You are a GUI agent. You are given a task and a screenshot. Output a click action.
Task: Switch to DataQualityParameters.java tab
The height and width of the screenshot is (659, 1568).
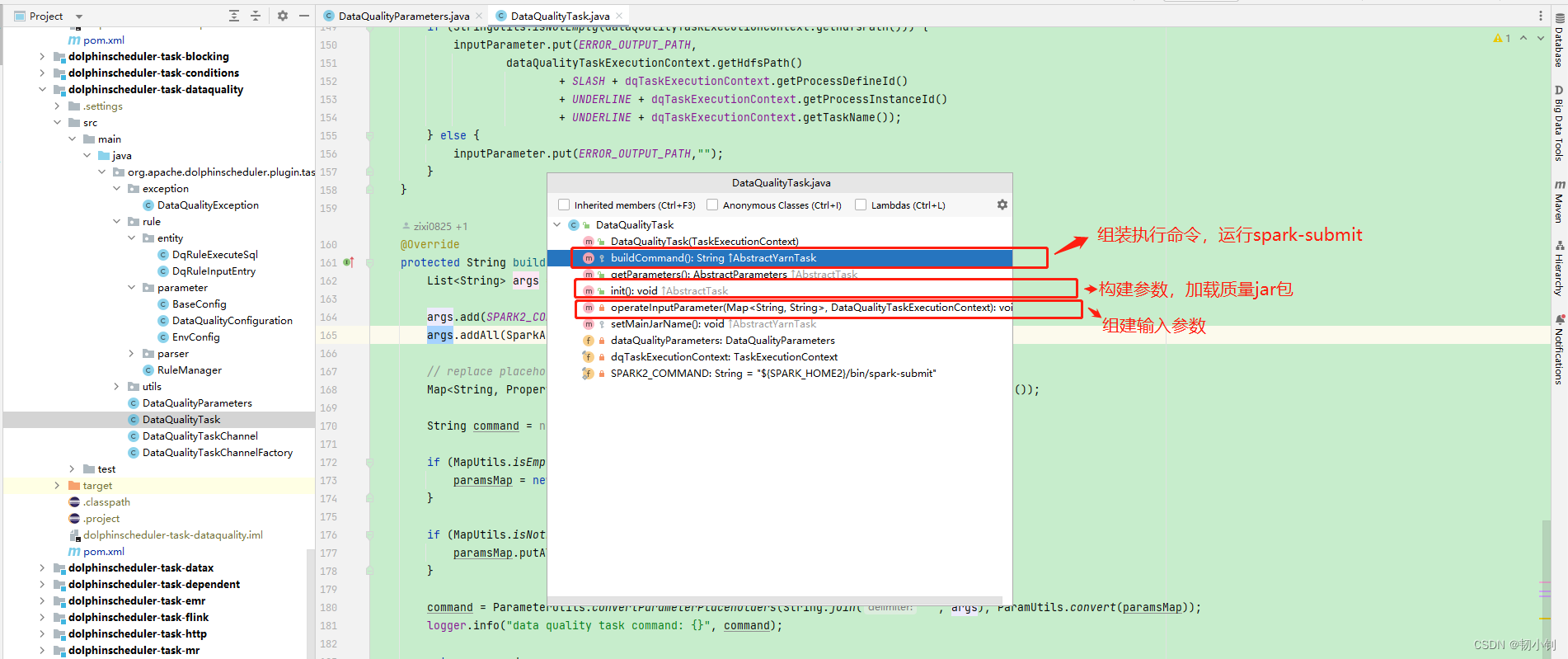coord(404,16)
